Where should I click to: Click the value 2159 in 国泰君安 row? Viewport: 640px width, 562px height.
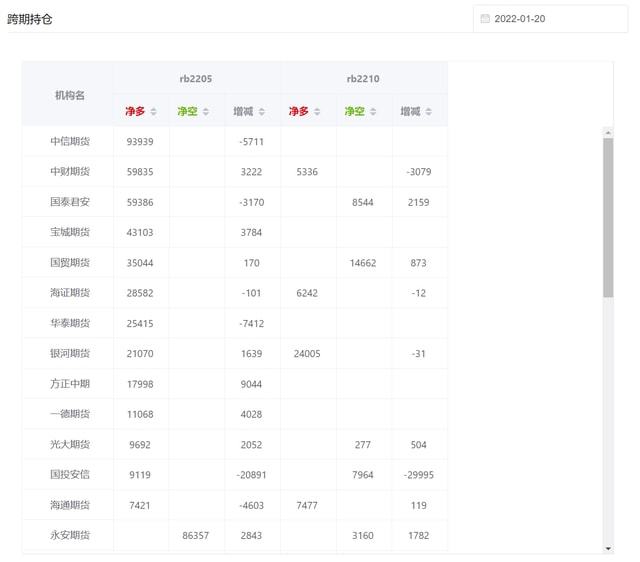coord(419,202)
